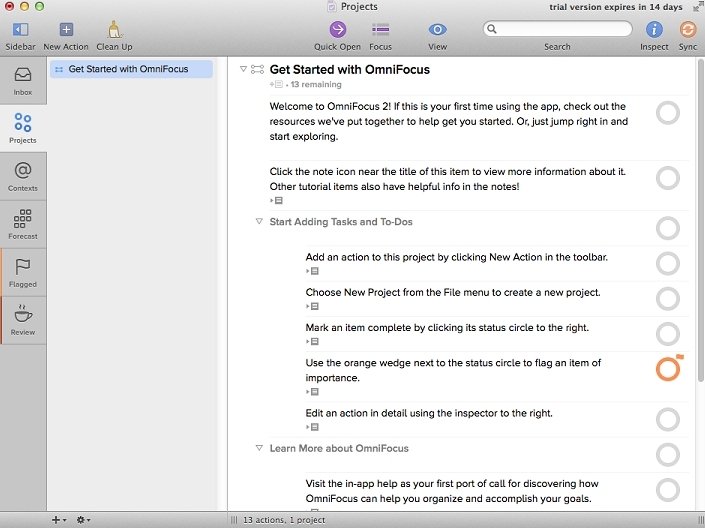Collapse the Start Adding Tasks and To-Dos group

tap(259, 221)
